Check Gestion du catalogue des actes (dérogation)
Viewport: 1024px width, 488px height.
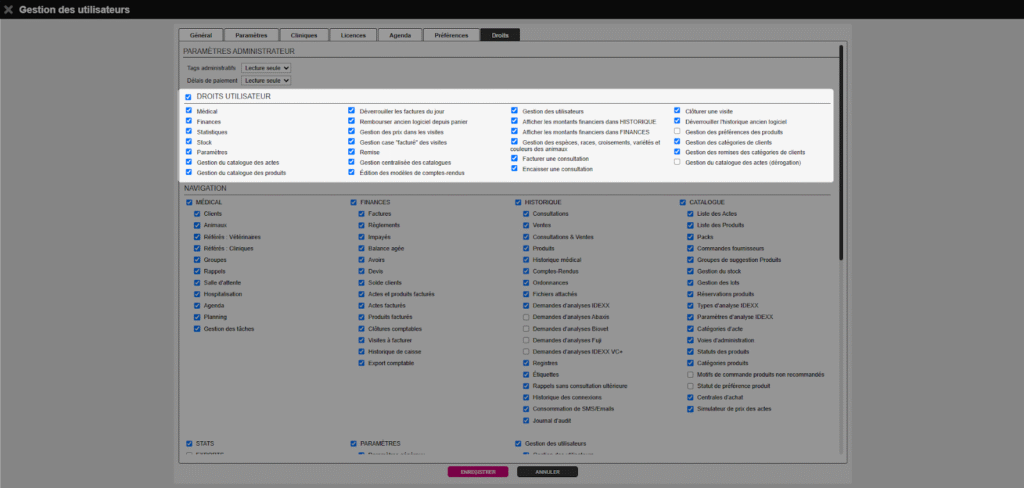tap(677, 162)
